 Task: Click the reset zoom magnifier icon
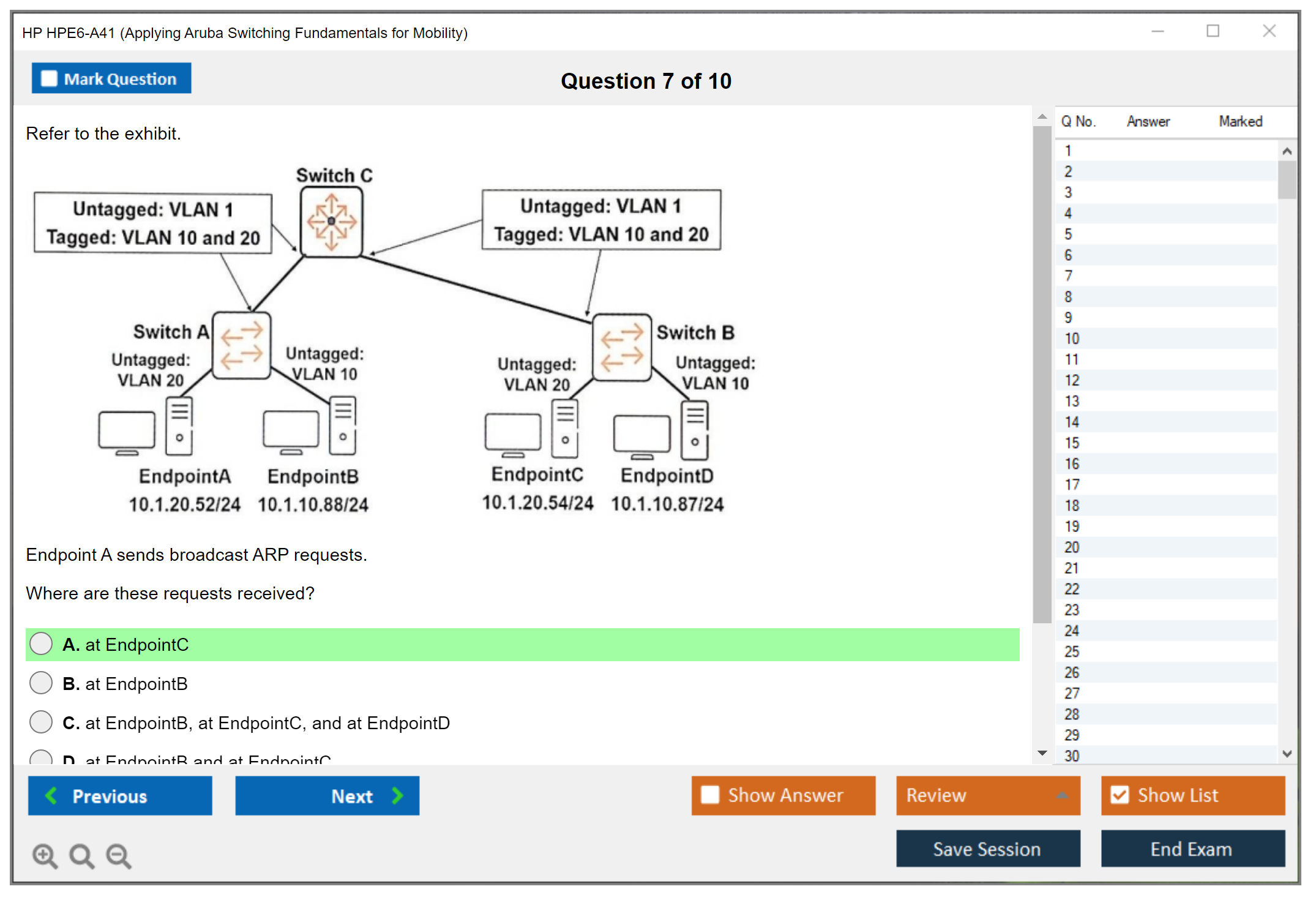[x=81, y=855]
